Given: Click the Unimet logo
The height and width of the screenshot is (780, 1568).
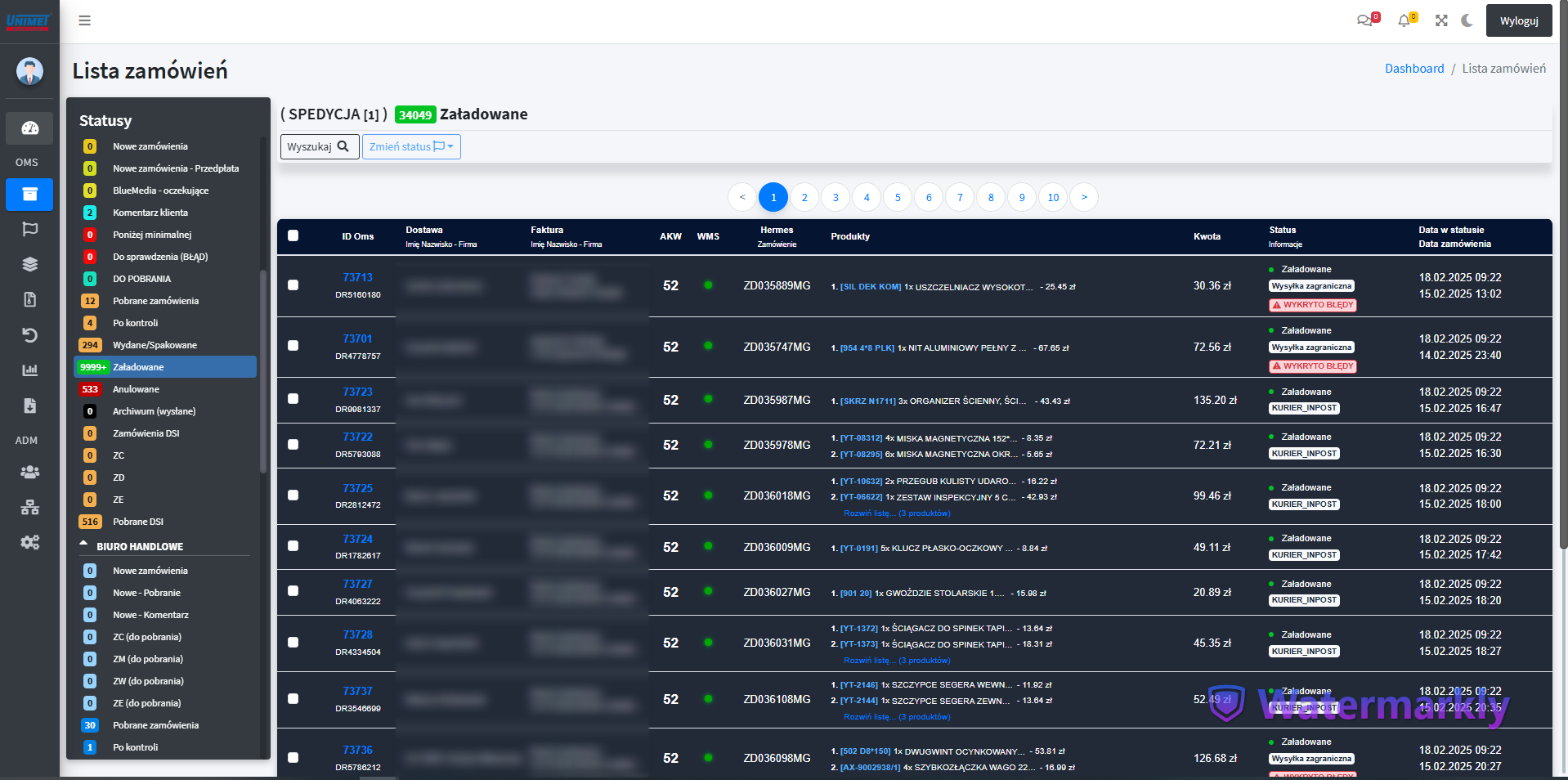Looking at the screenshot, I should tap(29, 21).
